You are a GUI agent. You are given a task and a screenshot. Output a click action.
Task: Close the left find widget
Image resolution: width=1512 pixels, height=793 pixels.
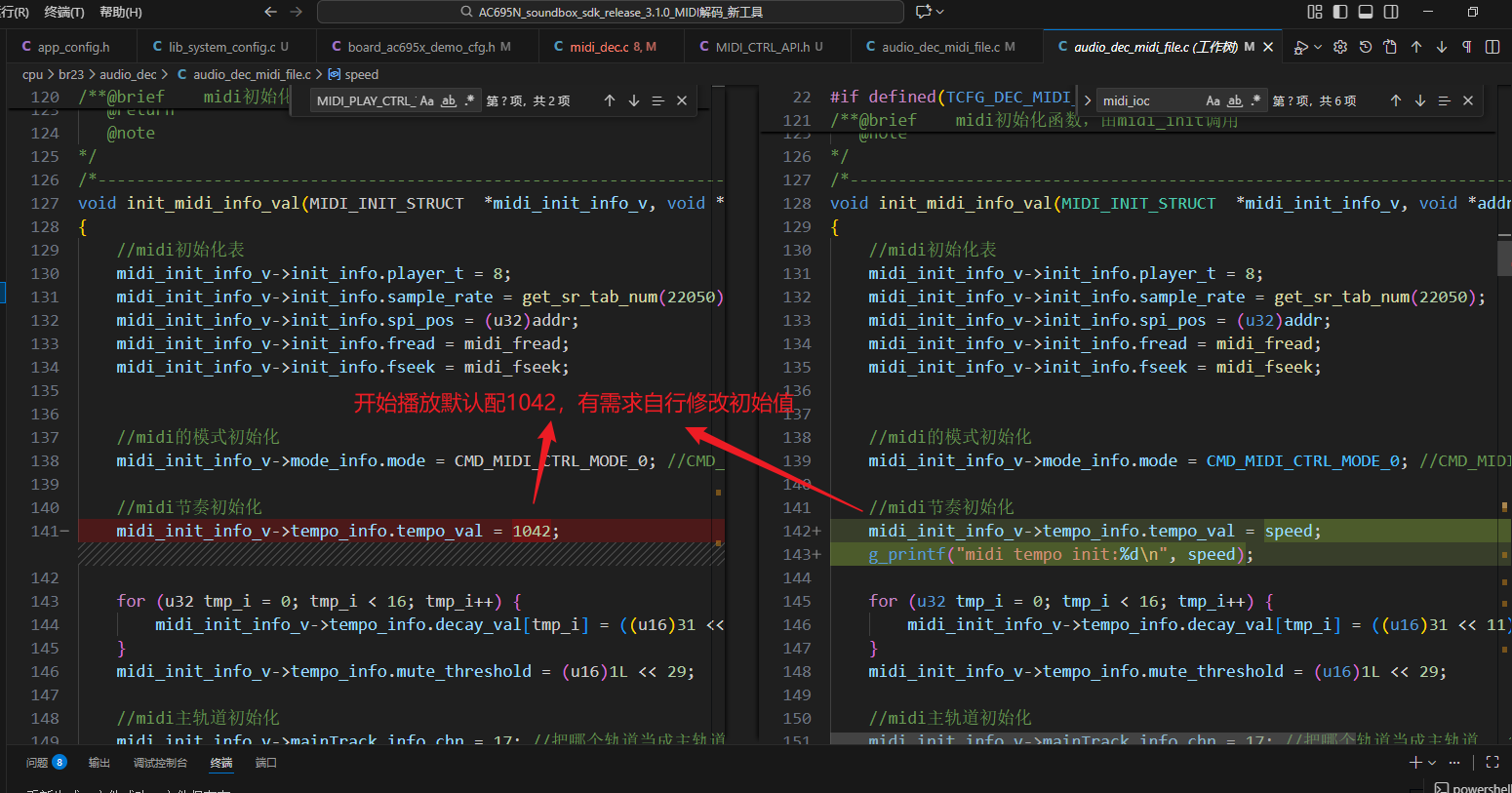click(682, 100)
